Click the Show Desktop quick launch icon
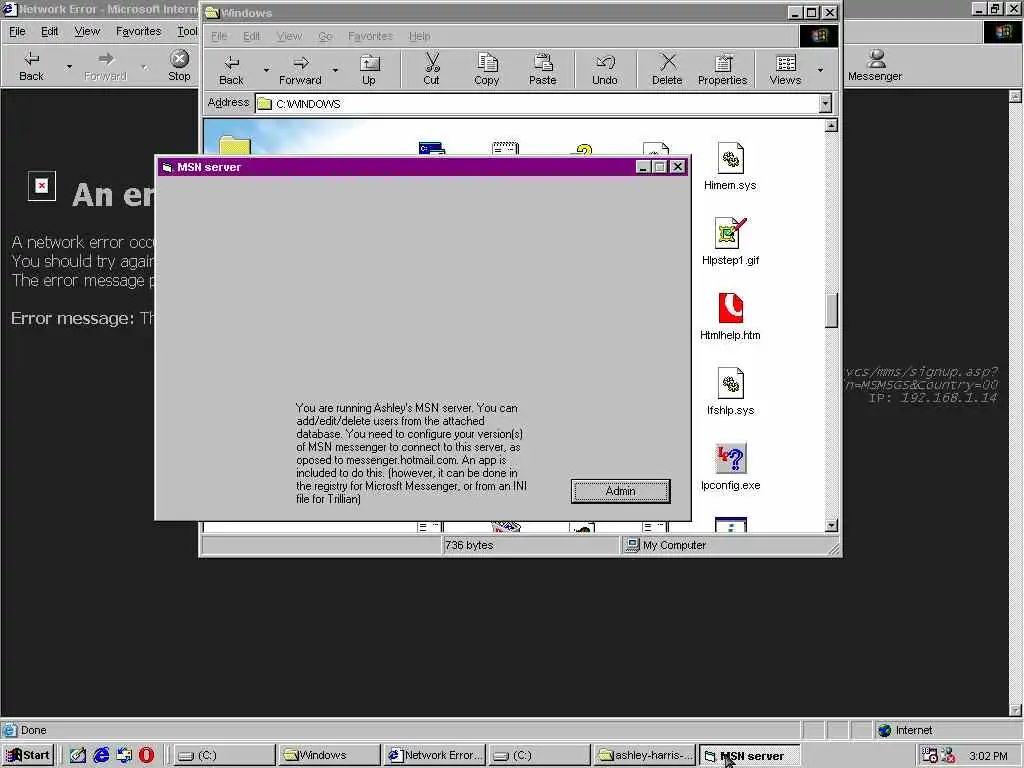 (78, 755)
